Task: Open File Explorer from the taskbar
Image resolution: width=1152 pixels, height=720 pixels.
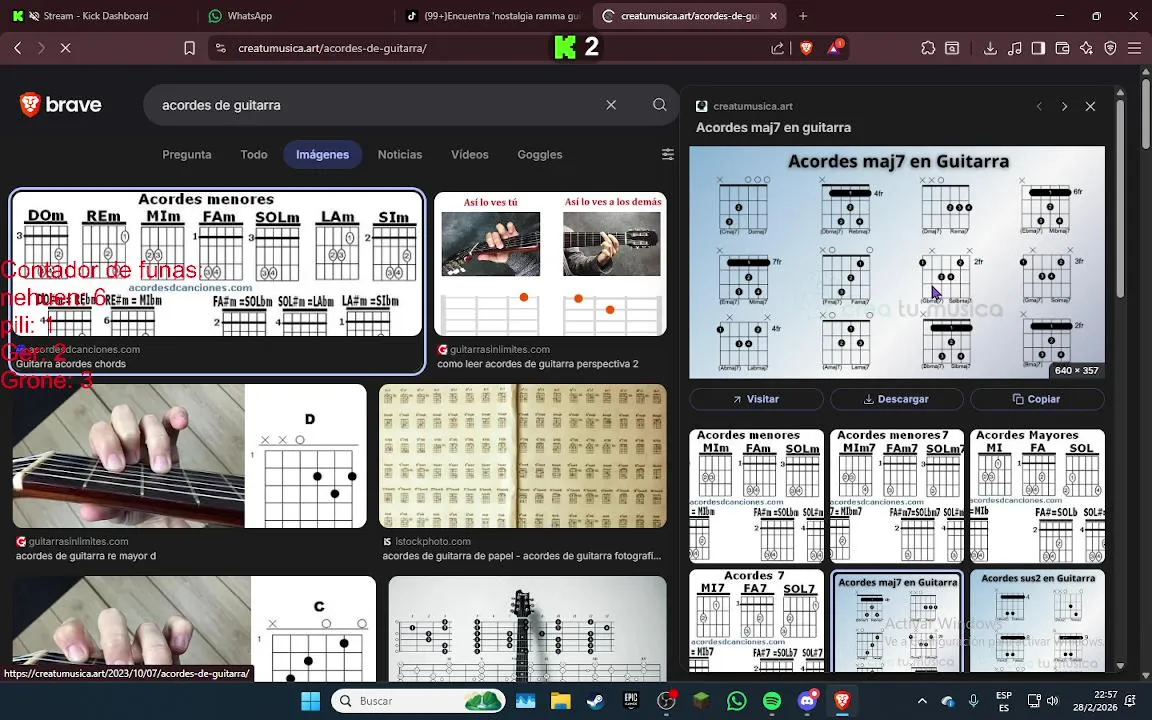Action: (x=561, y=701)
